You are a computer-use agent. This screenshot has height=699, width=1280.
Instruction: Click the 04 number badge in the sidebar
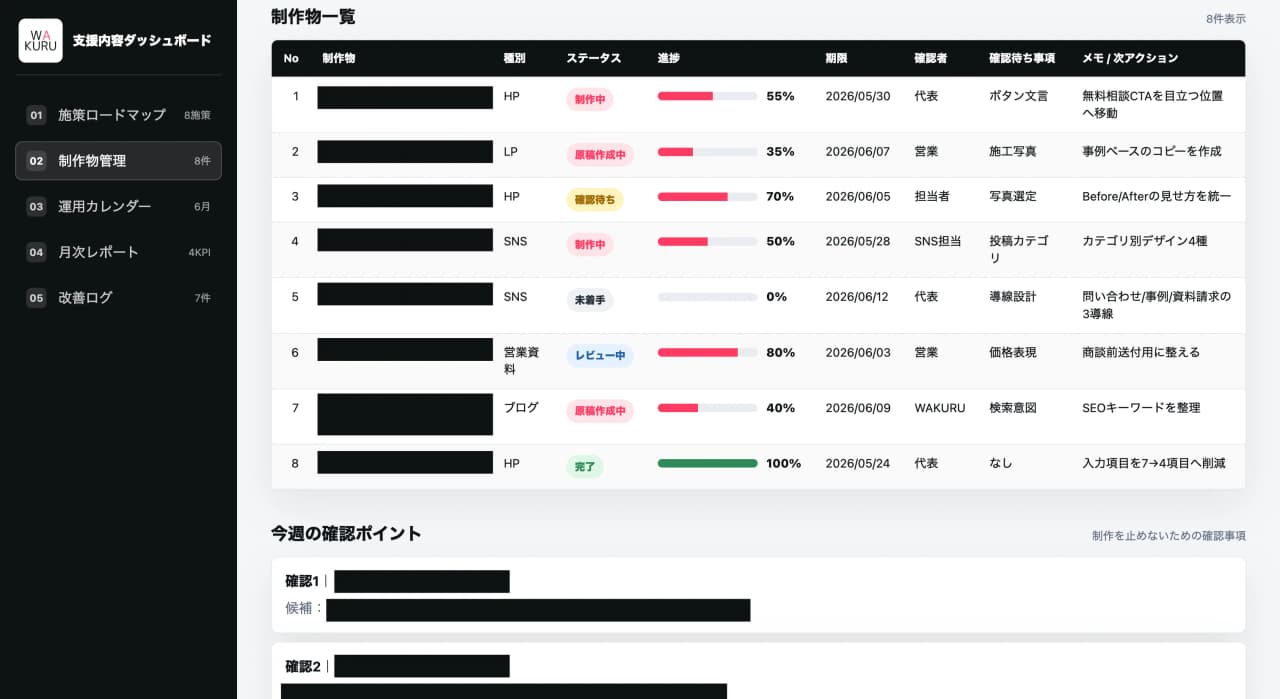[x=36, y=252]
